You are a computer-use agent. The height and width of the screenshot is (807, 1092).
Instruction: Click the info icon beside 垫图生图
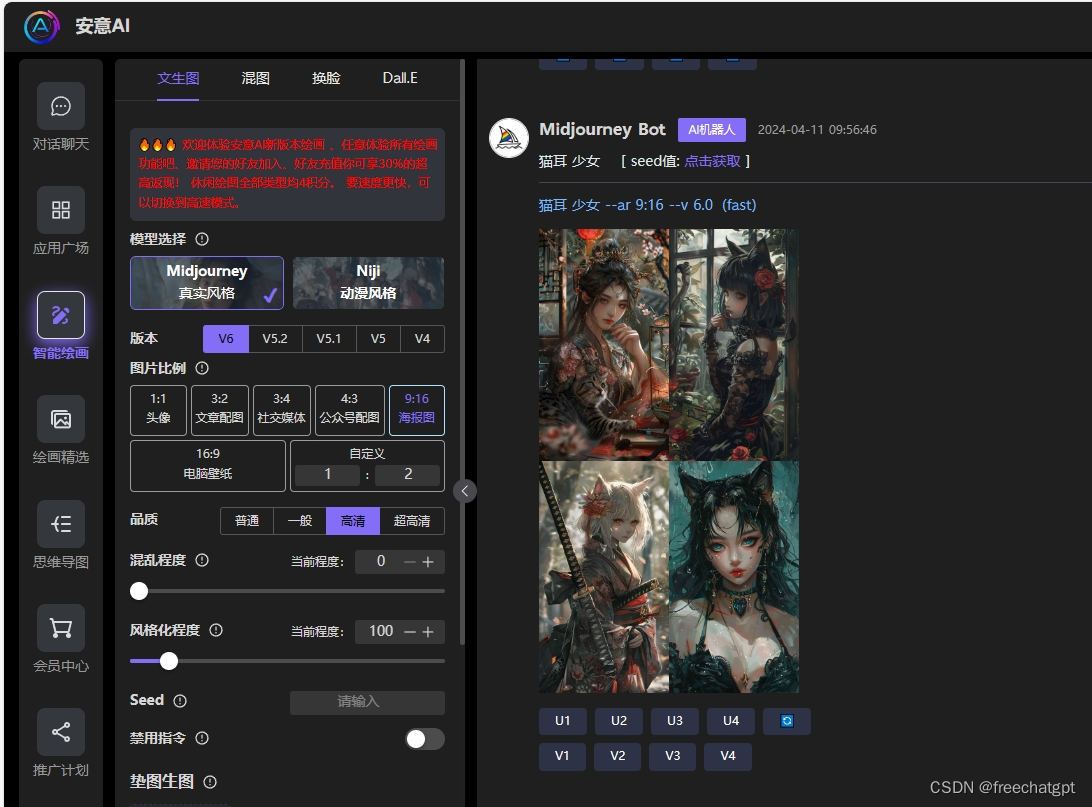click(210, 782)
